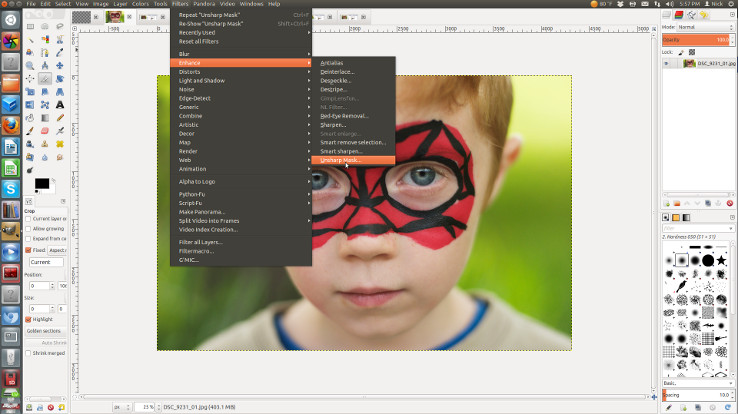Click the Auto Shrink button

coord(46,343)
